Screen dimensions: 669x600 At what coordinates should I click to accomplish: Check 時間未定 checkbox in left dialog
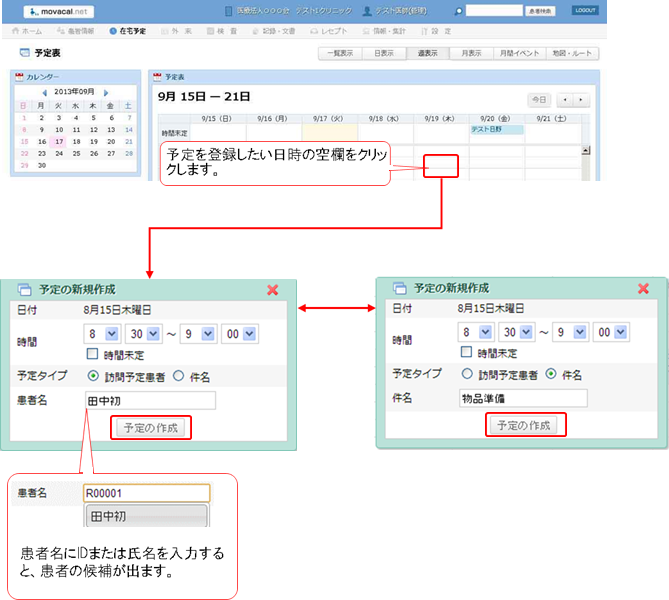92,353
